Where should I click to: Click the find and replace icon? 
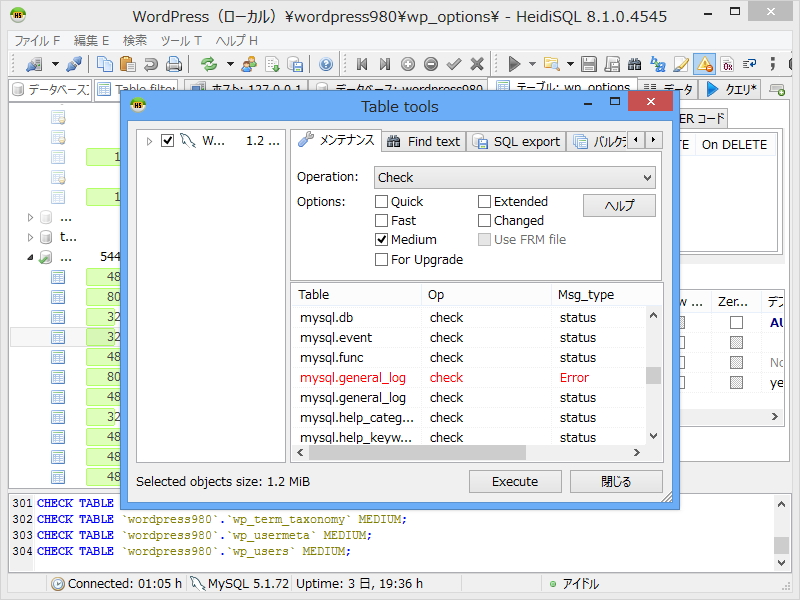click(658, 64)
